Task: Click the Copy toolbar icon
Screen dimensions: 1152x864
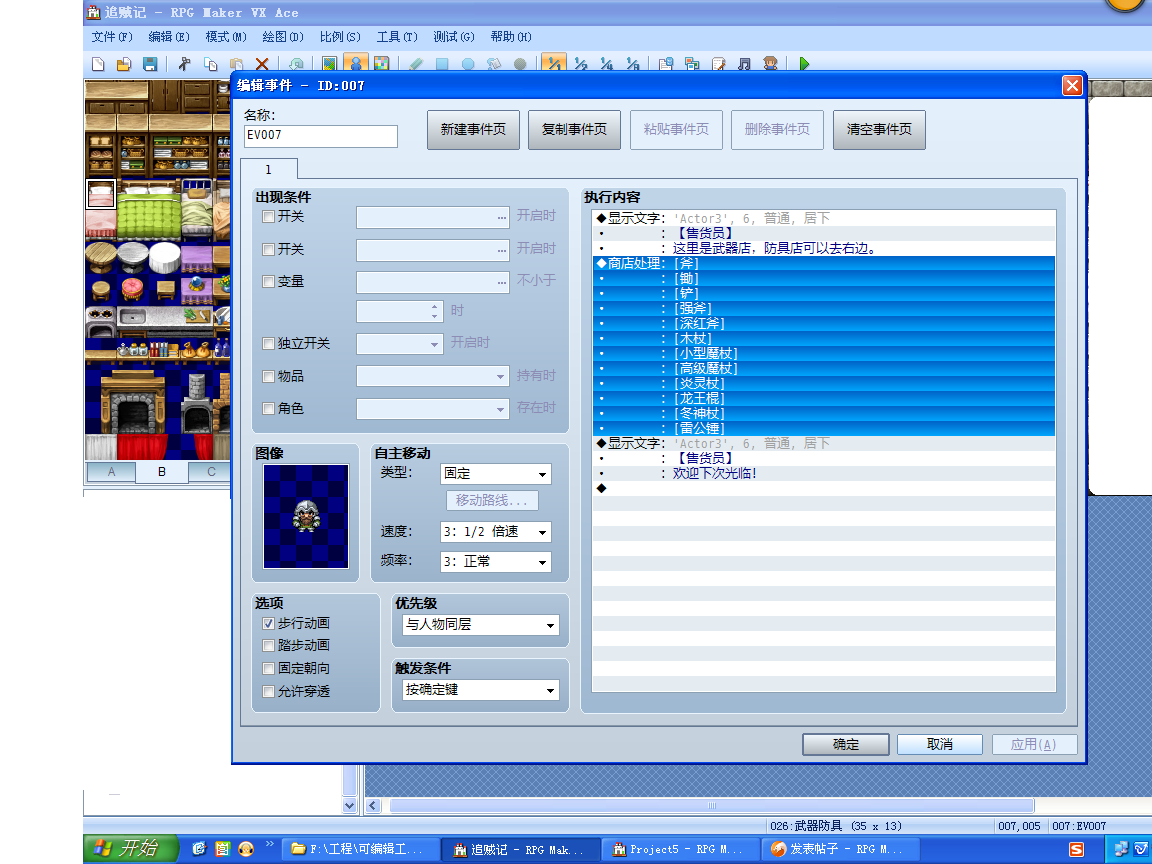Action: (210, 64)
